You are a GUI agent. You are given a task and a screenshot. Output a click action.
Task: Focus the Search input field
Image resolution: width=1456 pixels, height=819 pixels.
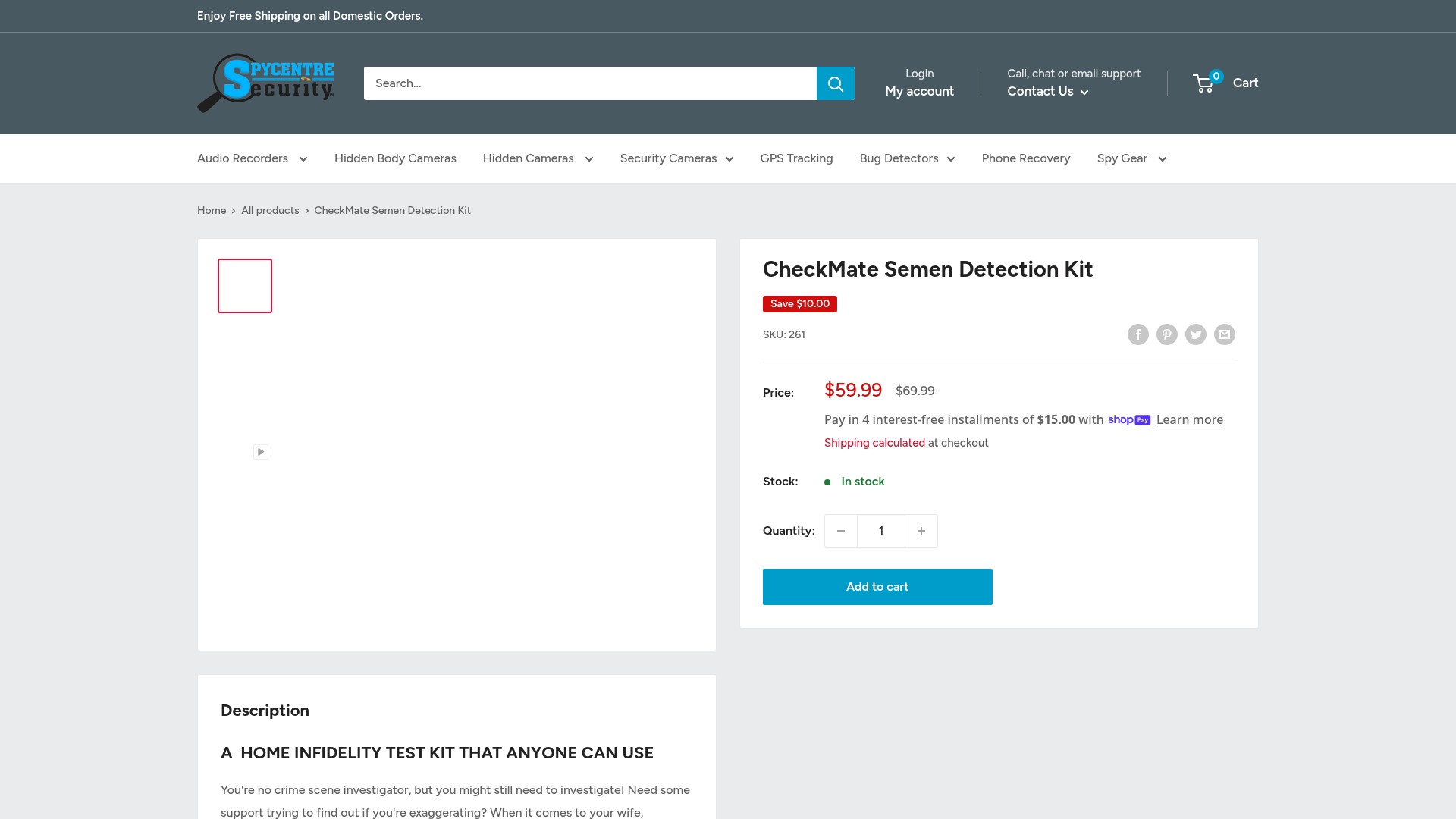coord(590,83)
